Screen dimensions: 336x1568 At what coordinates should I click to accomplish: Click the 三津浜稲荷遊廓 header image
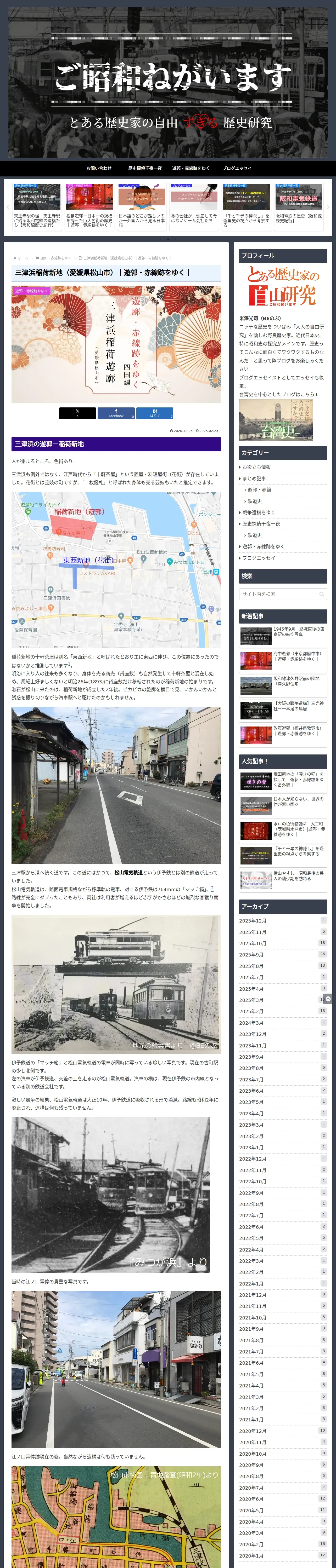click(x=116, y=344)
